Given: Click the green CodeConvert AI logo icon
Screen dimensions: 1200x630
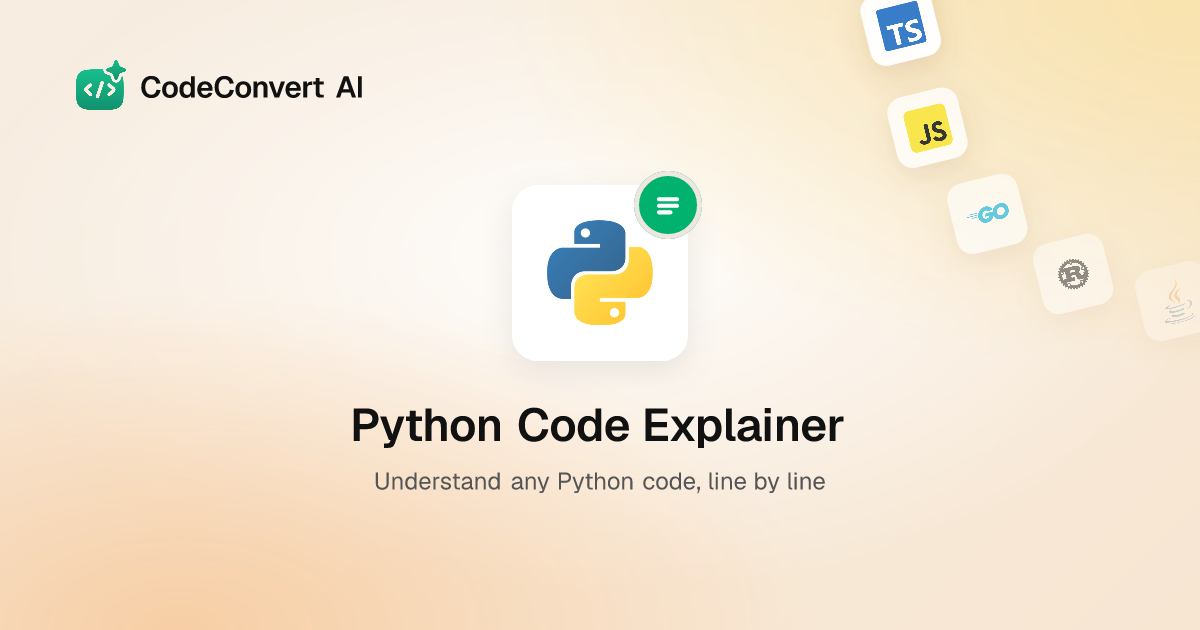Looking at the screenshot, I should click(x=100, y=87).
